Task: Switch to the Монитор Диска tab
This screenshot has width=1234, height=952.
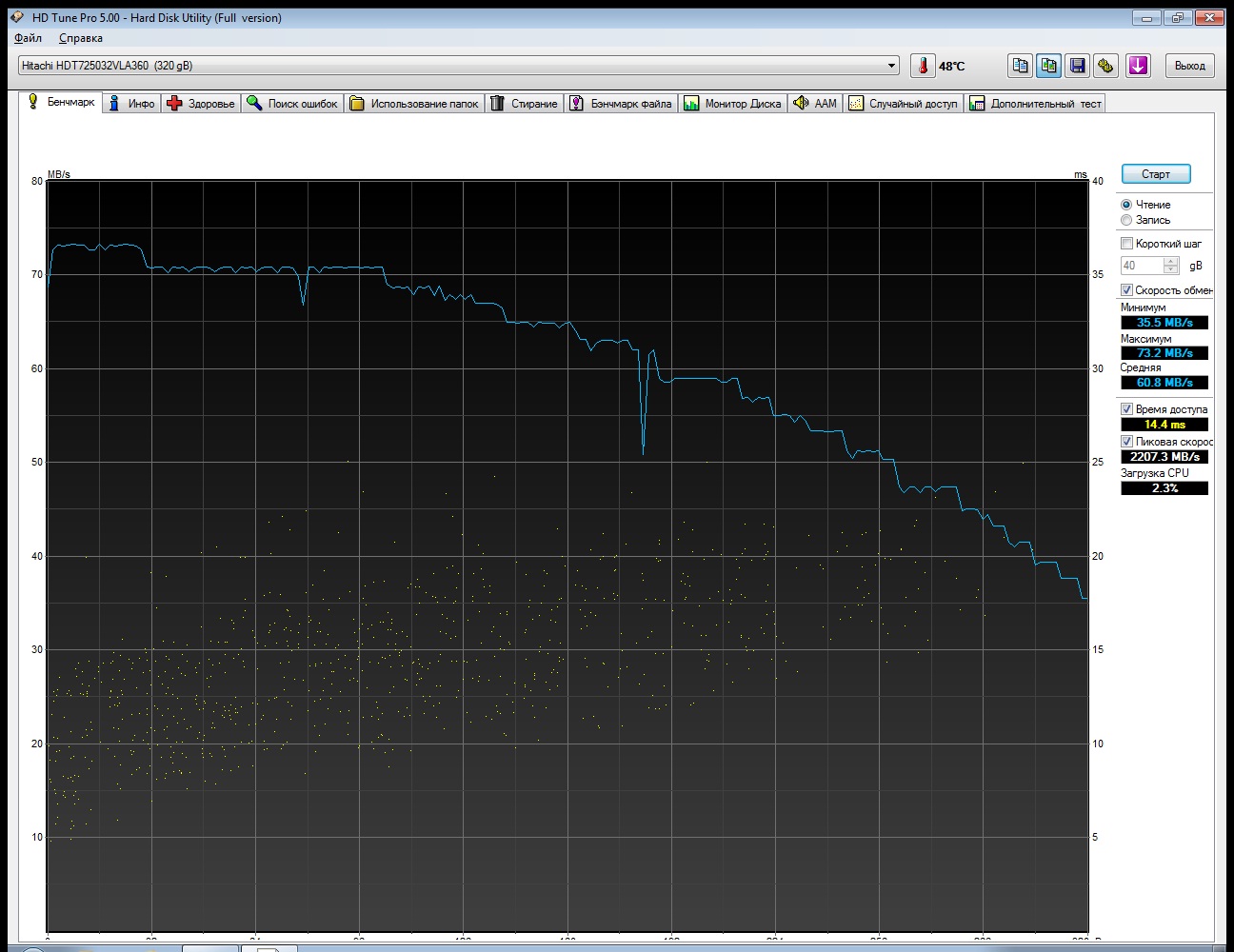Action: [732, 104]
